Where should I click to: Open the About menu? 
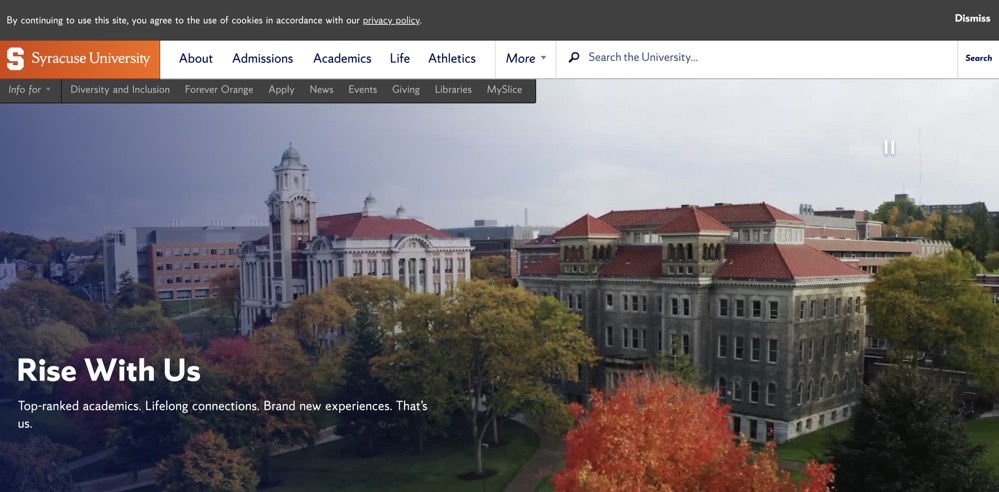coord(196,59)
